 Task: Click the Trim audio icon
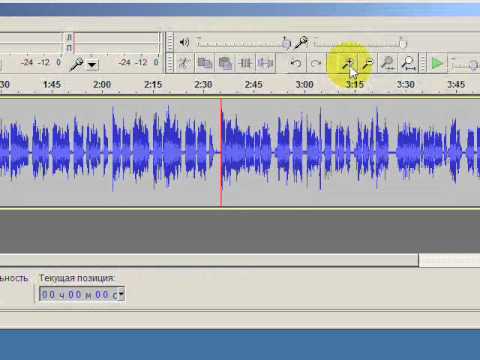245,63
